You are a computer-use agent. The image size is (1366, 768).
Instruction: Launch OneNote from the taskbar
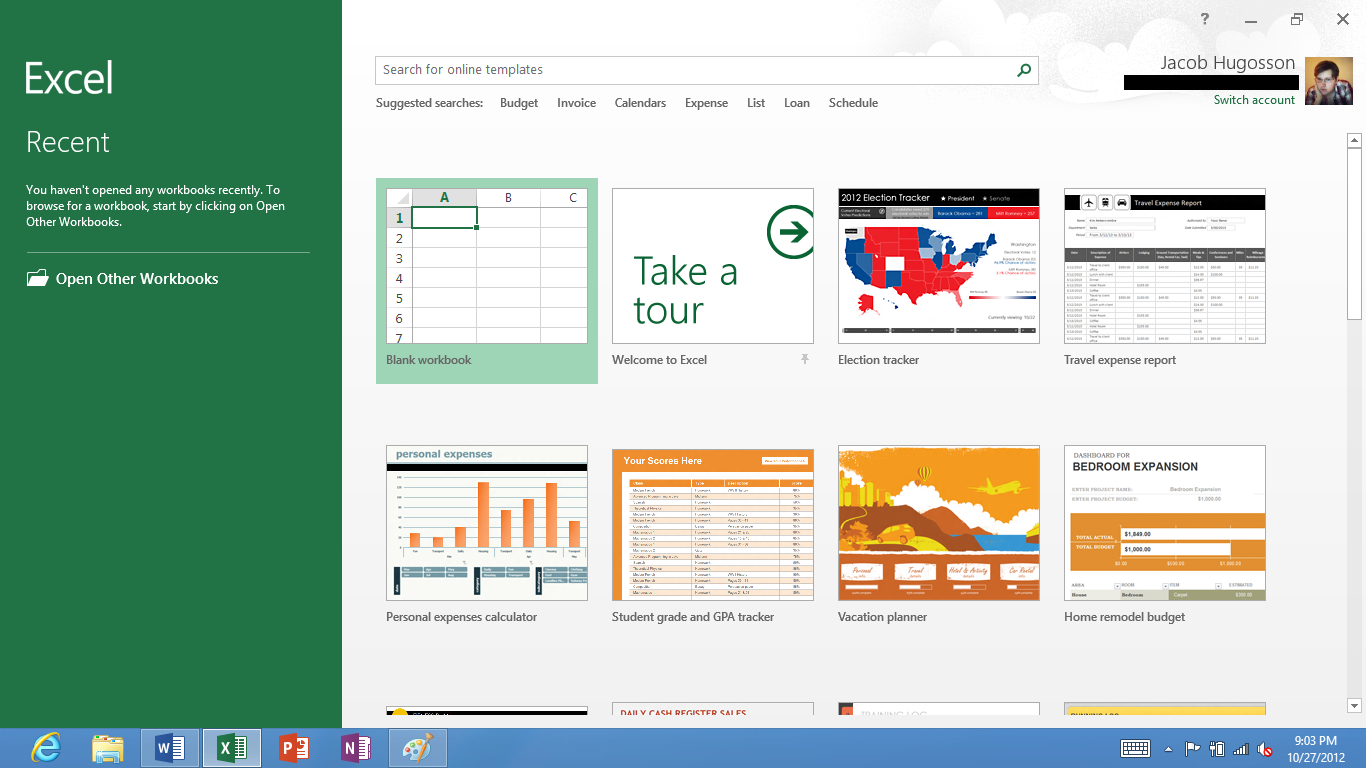click(355, 747)
